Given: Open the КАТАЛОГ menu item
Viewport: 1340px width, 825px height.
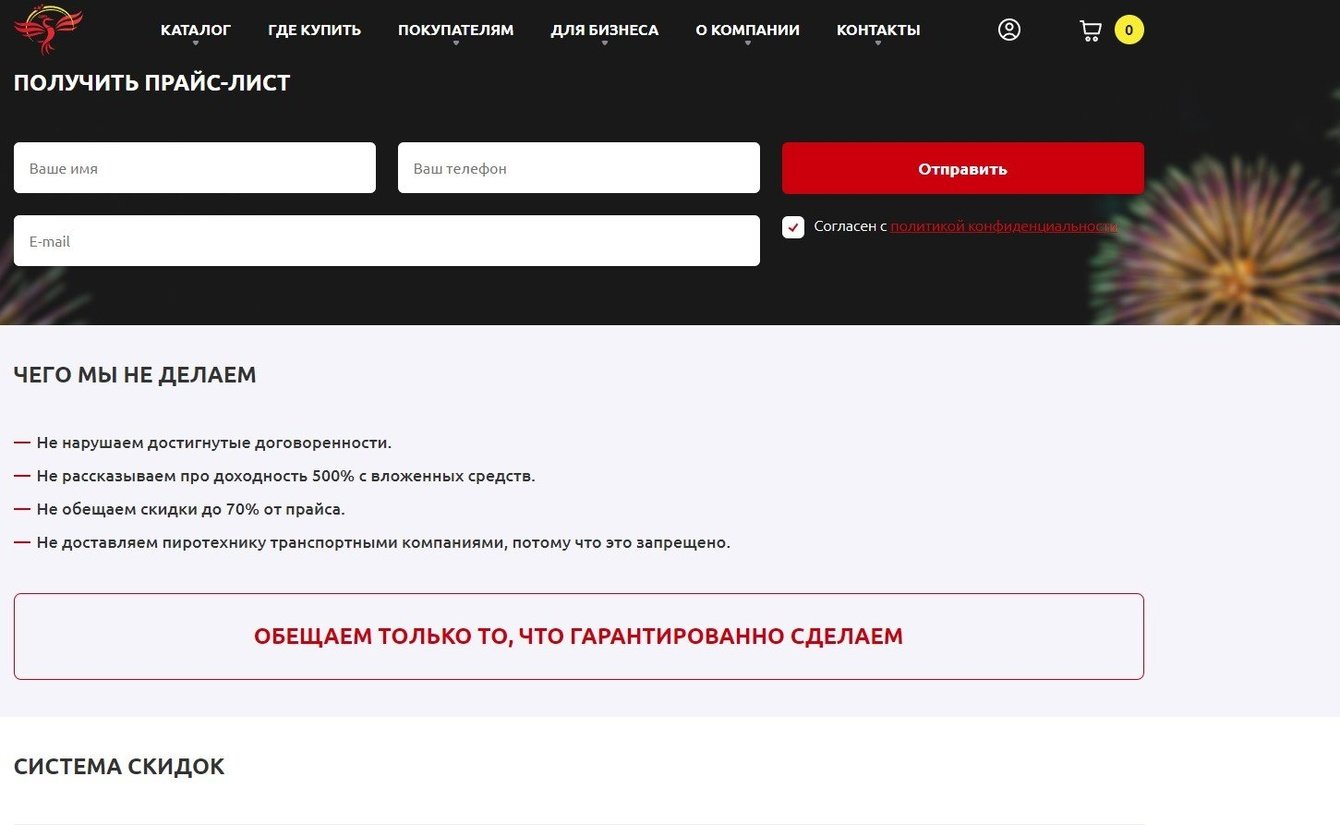Looking at the screenshot, I should [x=196, y=30].
